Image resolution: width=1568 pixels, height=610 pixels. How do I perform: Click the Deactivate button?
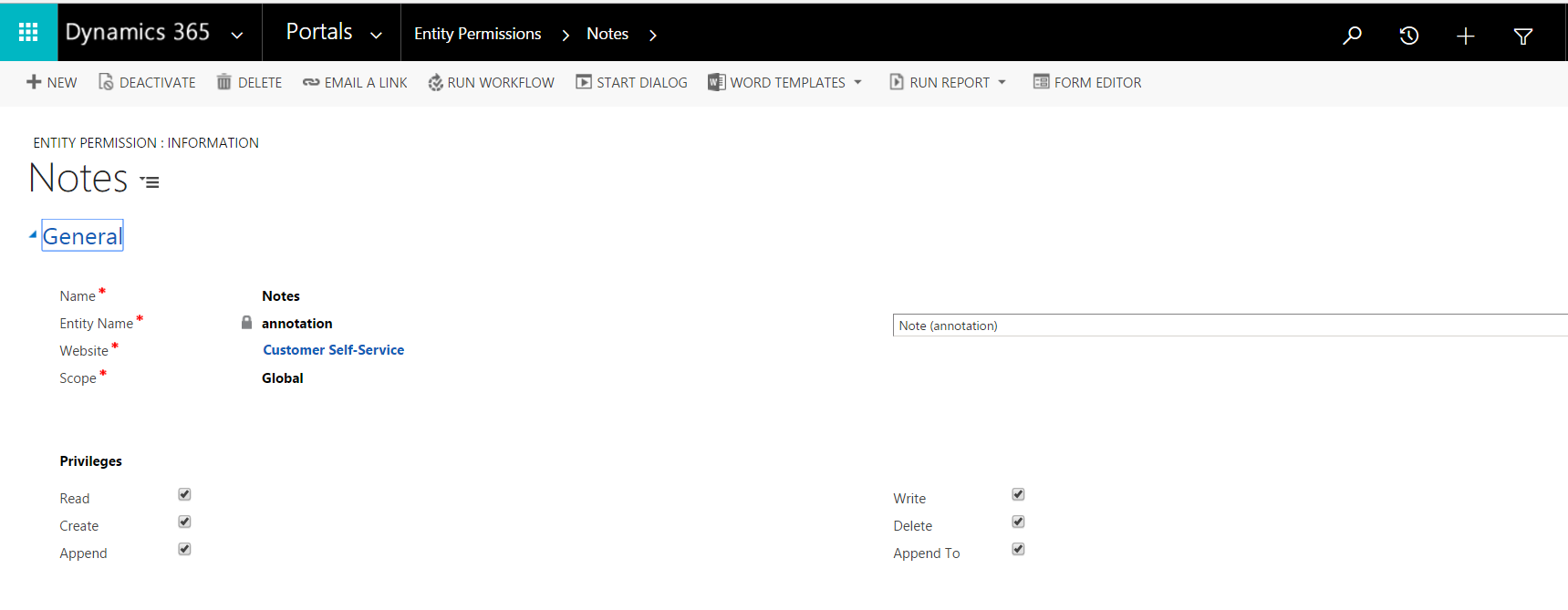point(147,82)
